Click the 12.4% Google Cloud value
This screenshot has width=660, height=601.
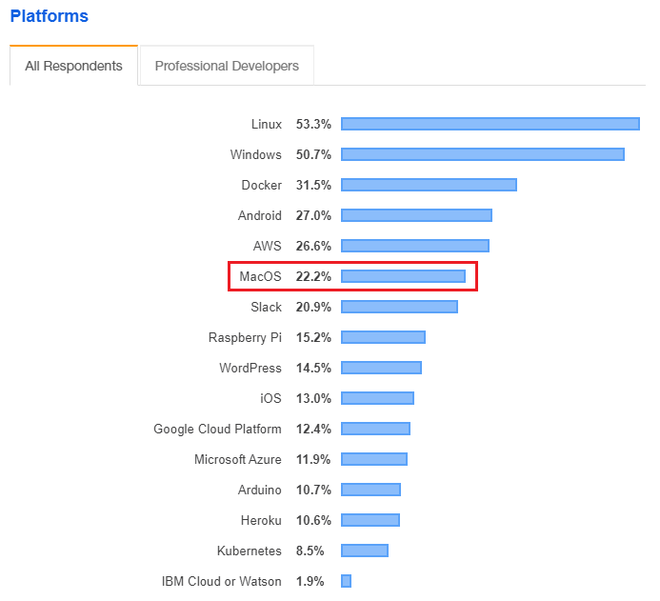[x=314, y=429]
